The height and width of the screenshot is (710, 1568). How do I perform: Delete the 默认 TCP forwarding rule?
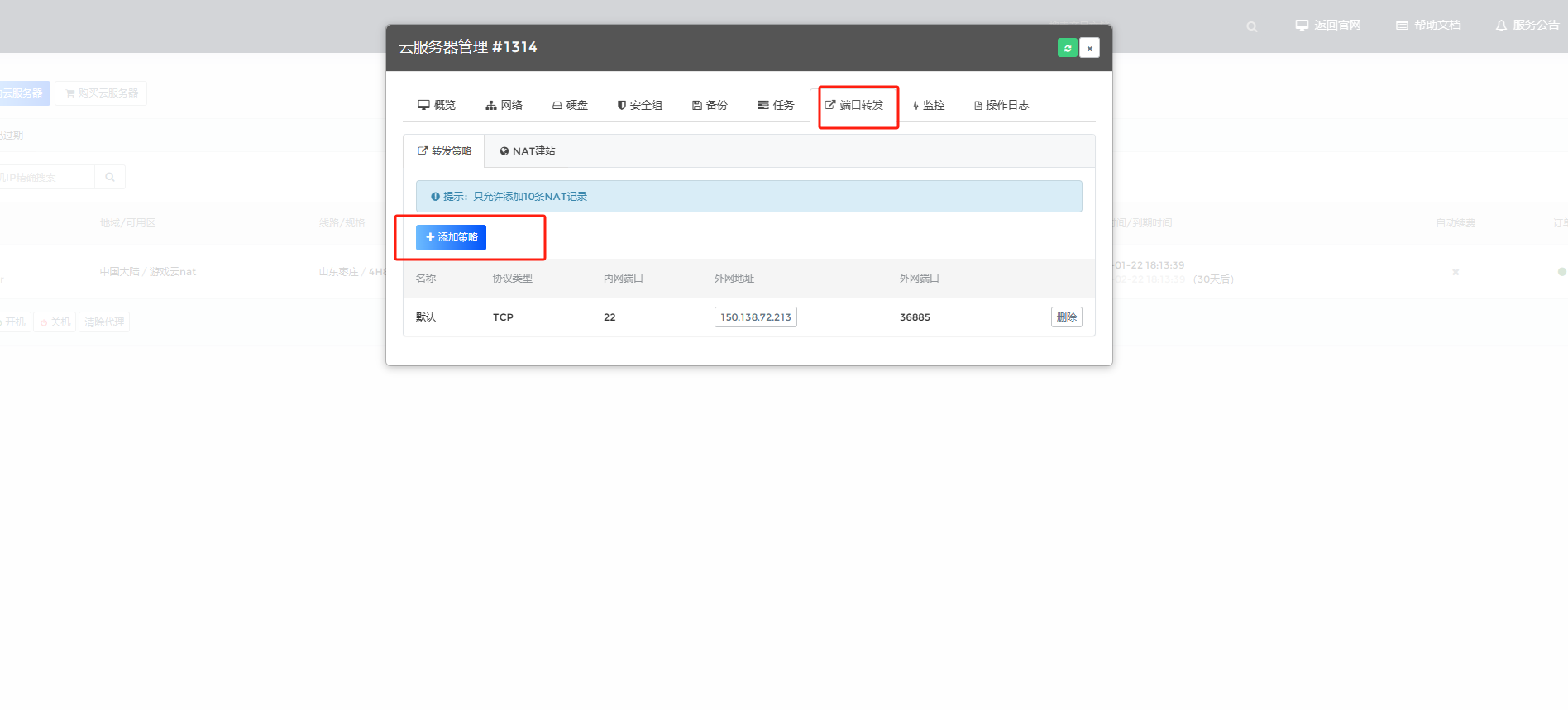[x=1067, y=317]
